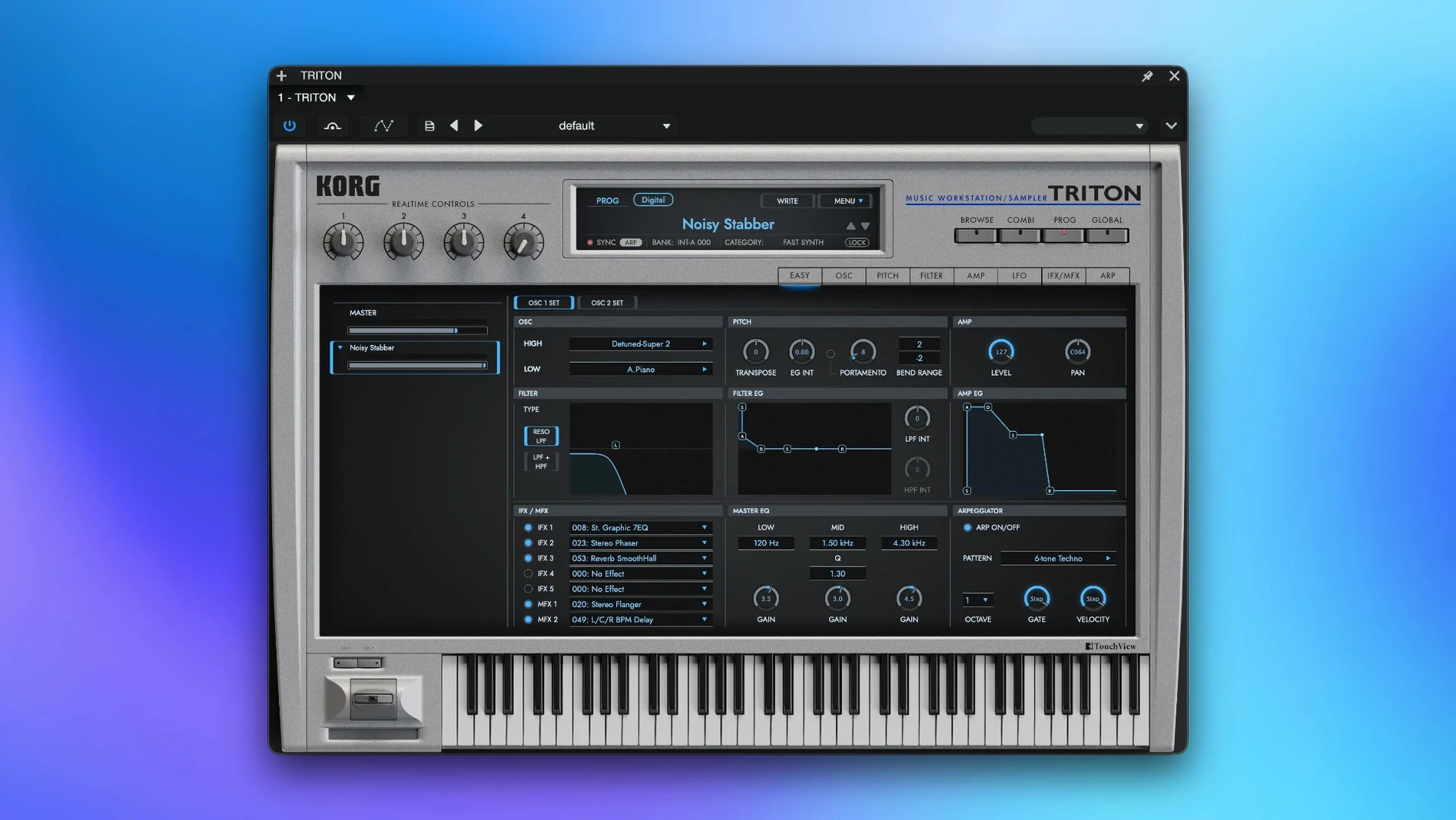Screen dimensions: 1456x820
Task: Open the preset file icon
Action: pos(430,125)
